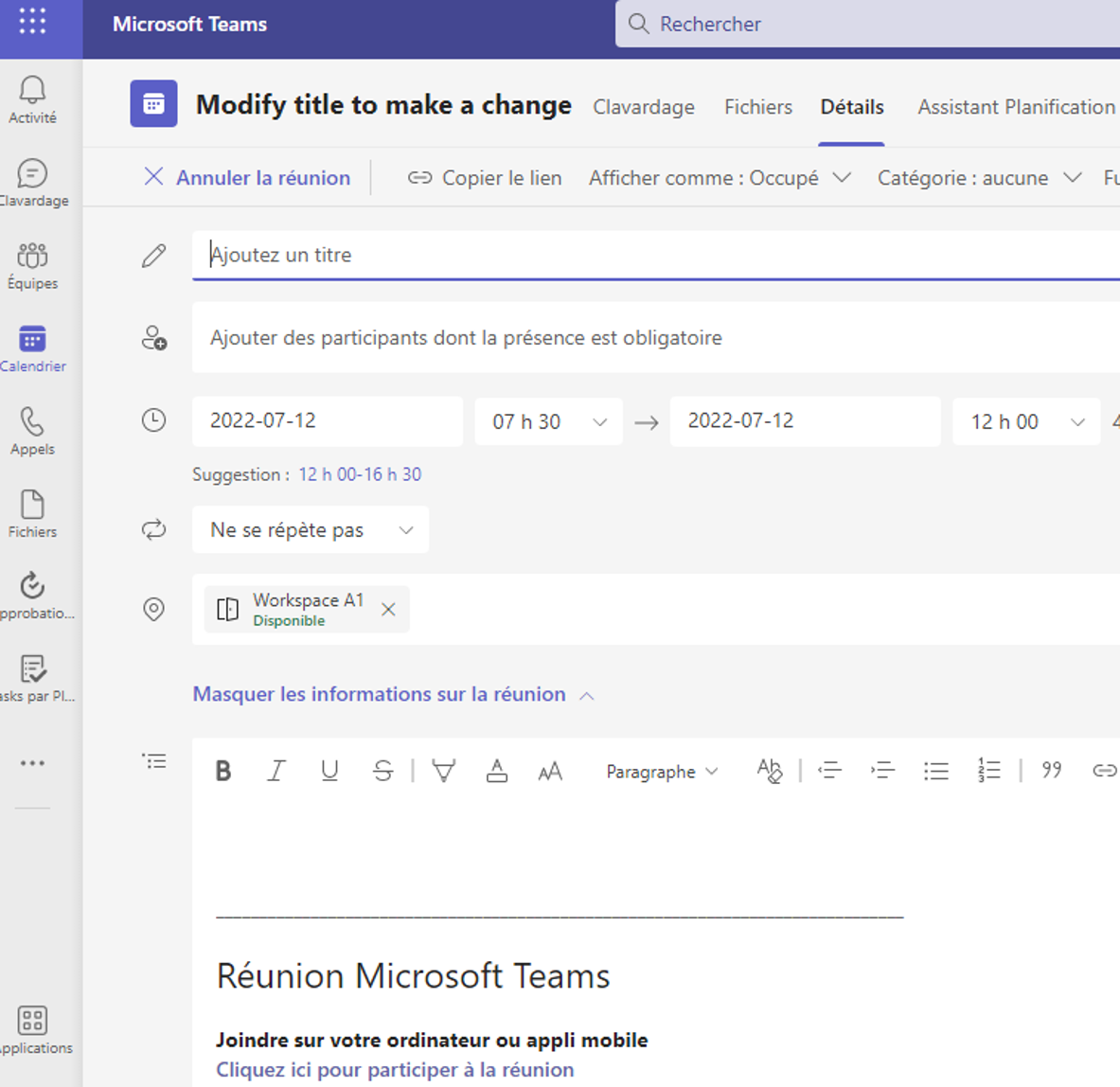Clear all text formatting

click(770, 771)
